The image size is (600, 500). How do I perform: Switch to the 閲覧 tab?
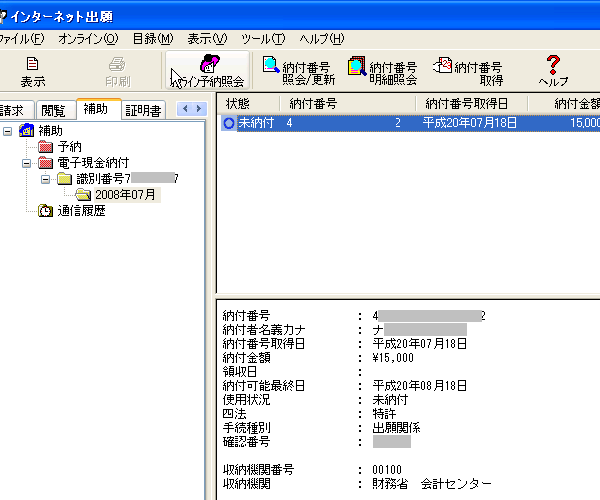(52, 111)
